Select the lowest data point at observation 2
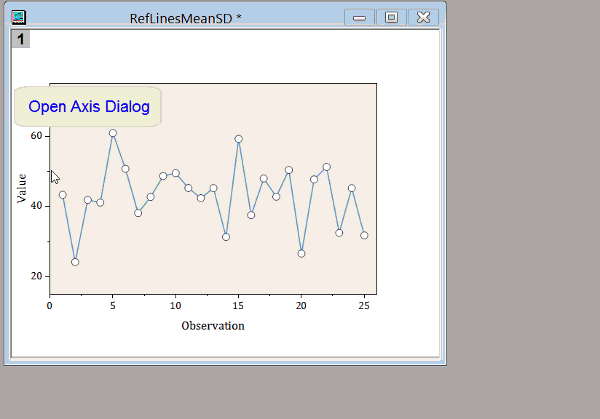600x419 pixels. 75,262
